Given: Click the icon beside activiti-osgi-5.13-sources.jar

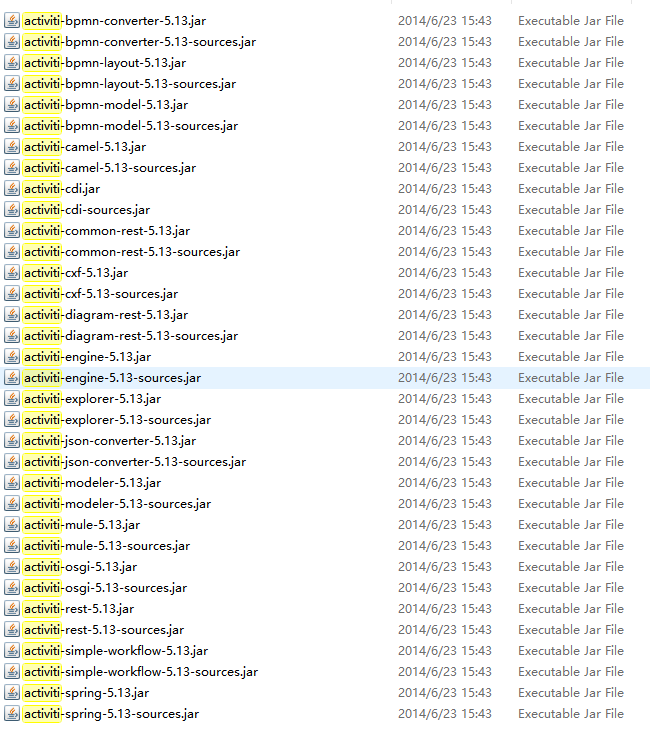Looking at the screenshot, I should click(12, 588).
